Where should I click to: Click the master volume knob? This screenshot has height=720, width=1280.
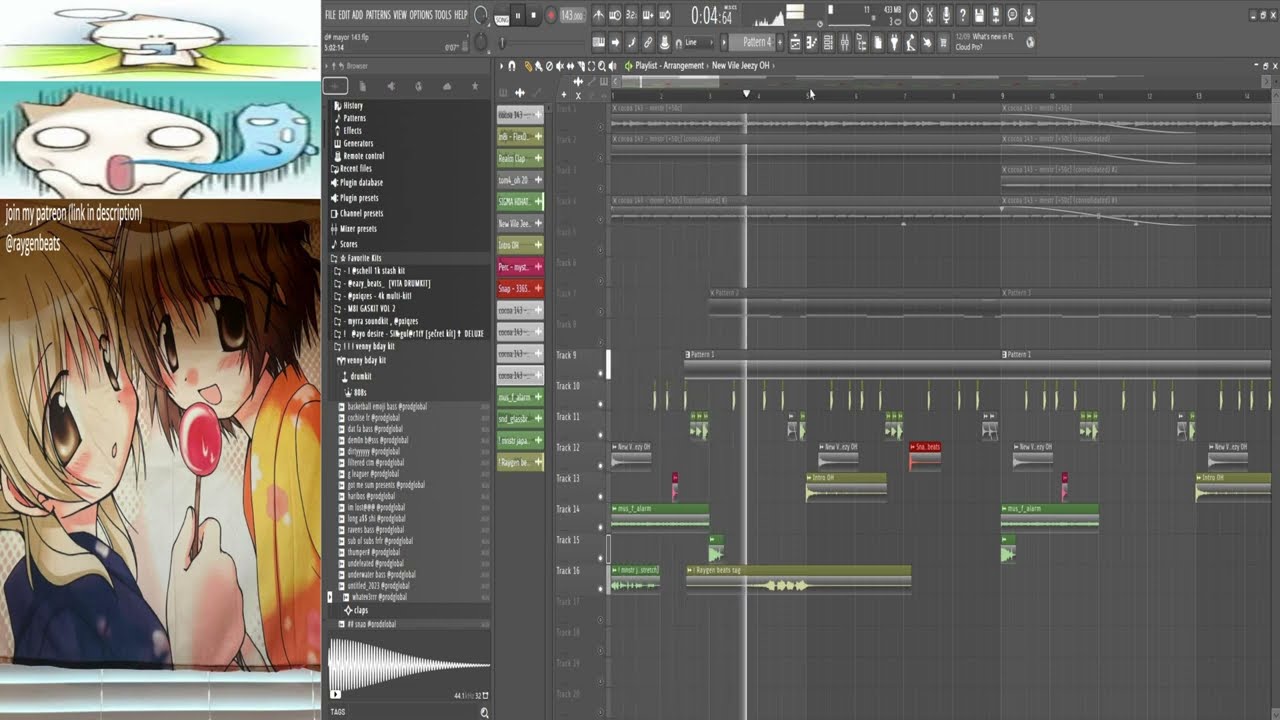click(481, 16)
